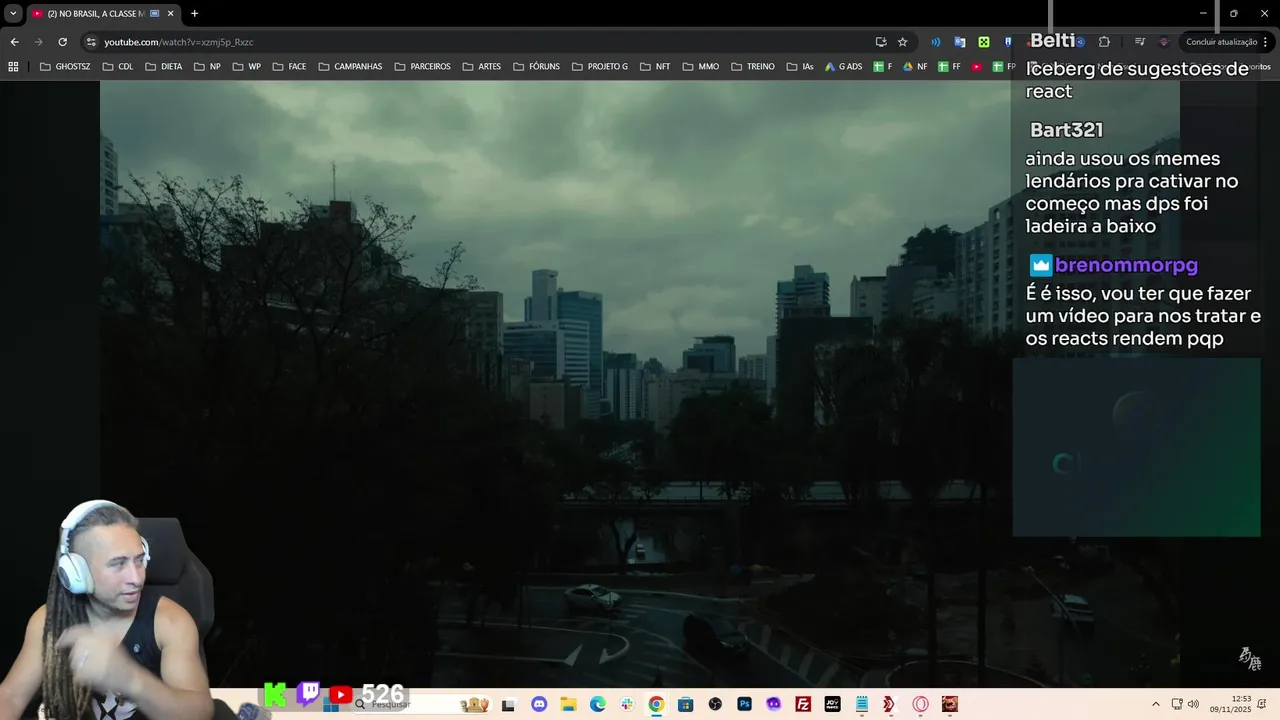Viewport: 1280px width, 720px height.
Task: Open a new browser tab
Action: click(194, 13)
